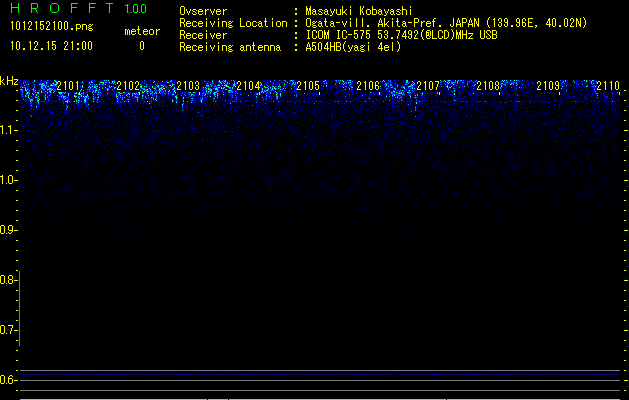Click the meteor count value 0

pos(142,46)
